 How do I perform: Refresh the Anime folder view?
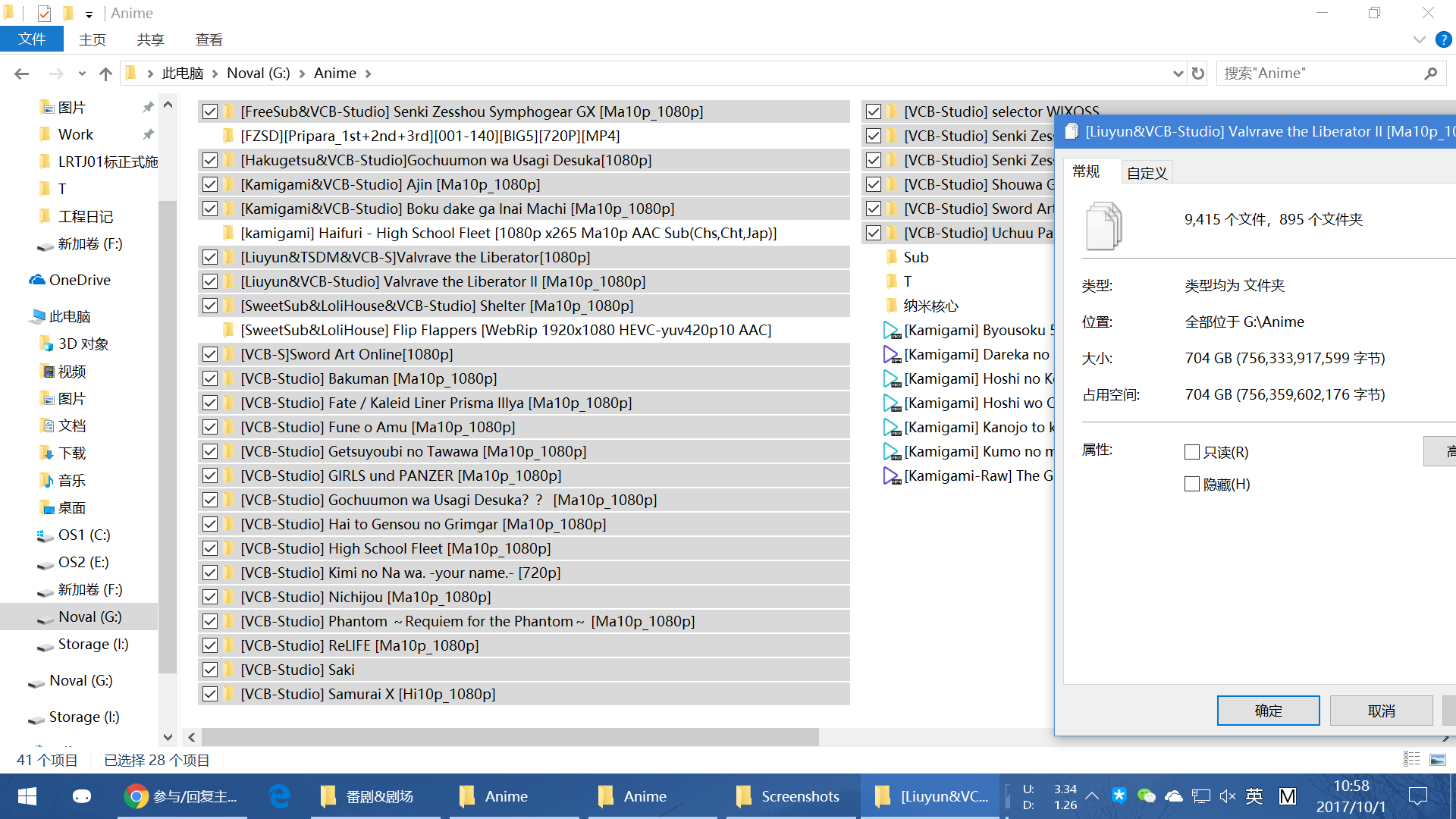coord(1198,74)
